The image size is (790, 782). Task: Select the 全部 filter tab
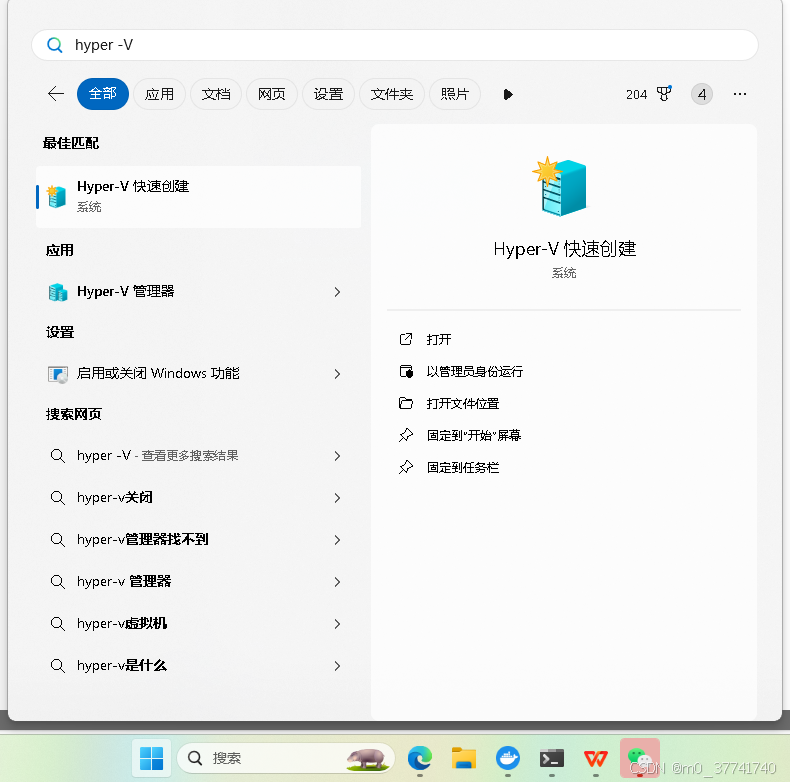click(x=103, y=94)
